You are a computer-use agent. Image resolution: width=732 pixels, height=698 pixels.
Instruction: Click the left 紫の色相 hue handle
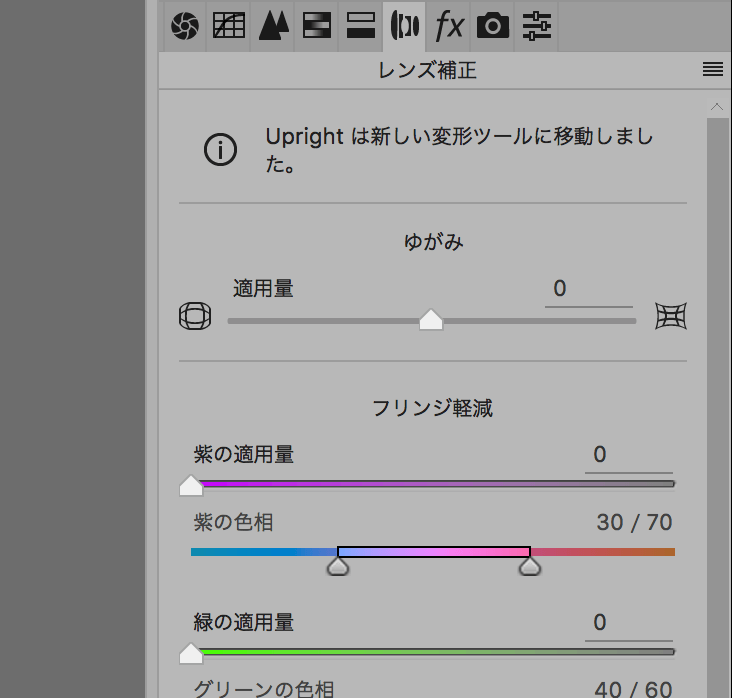coord(338,567)
